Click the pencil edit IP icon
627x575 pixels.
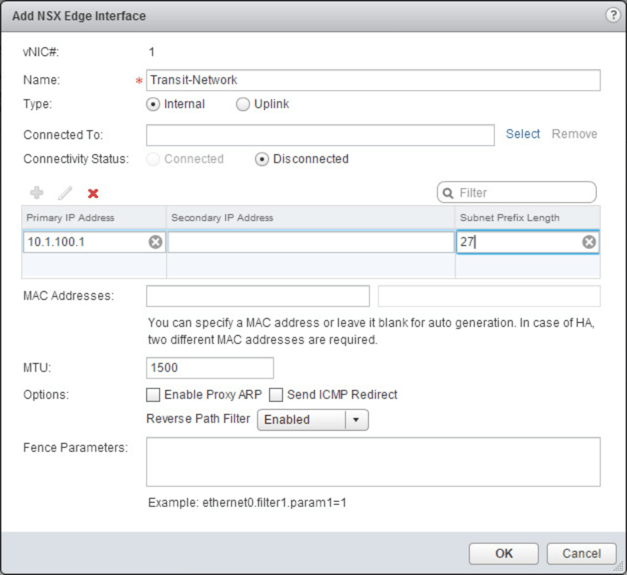pos(65,192)
